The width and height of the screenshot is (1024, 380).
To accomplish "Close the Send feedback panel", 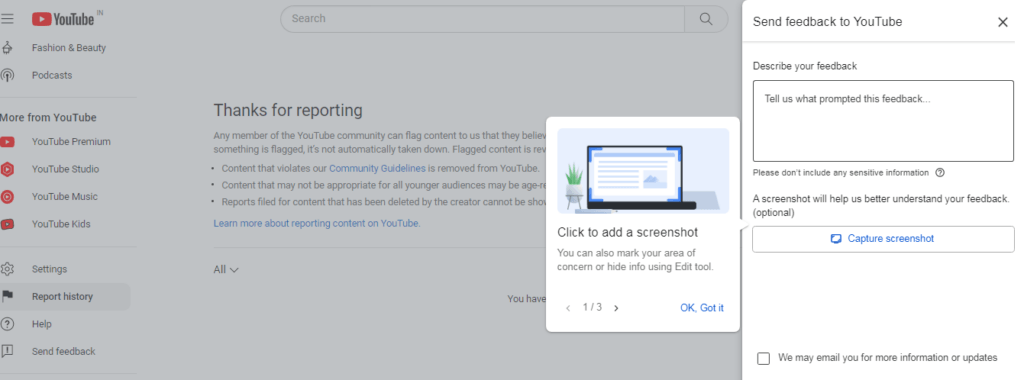I will coord(1003,22).
